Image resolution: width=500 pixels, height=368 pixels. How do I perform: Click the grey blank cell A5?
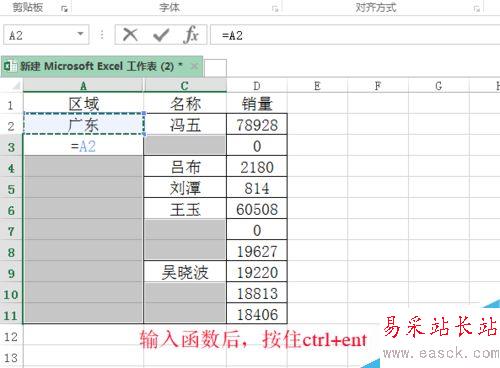pos(83,188)
